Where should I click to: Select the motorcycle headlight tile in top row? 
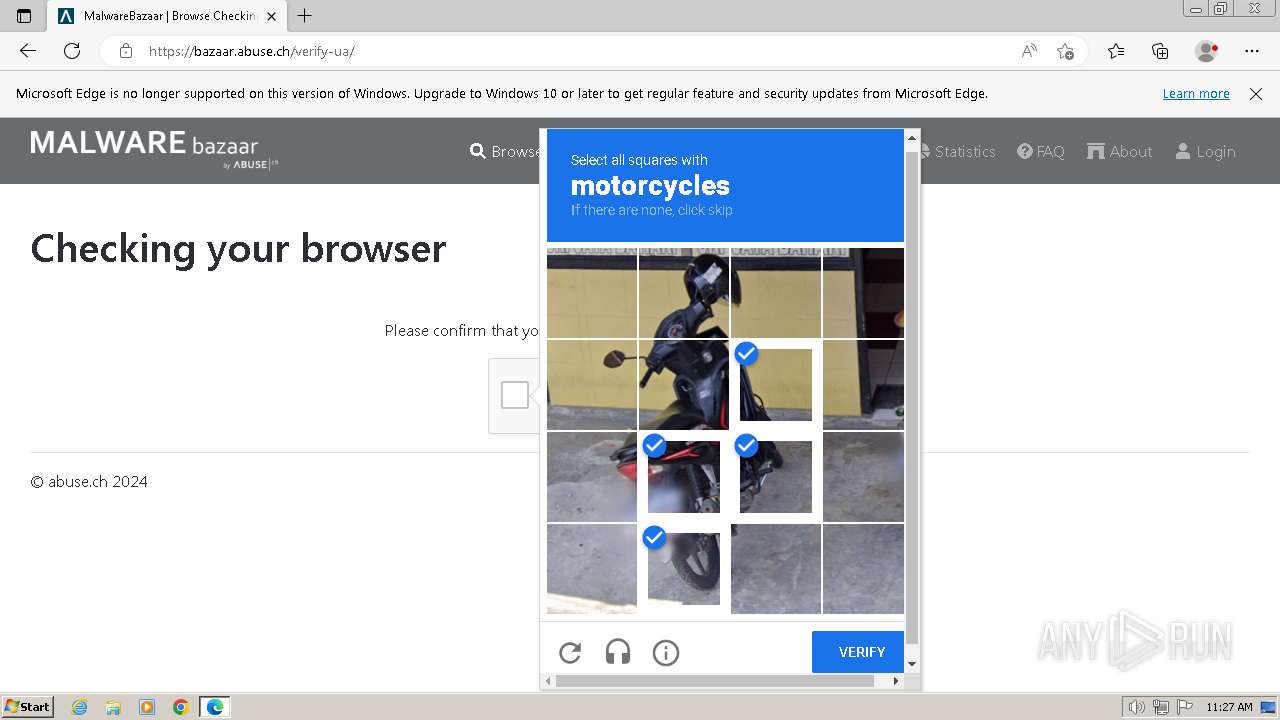tap(684, 293)
